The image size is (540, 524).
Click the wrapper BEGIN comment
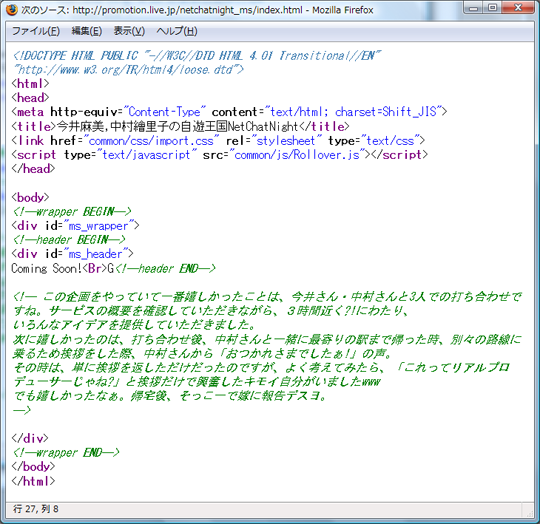[x=72, y=211]
